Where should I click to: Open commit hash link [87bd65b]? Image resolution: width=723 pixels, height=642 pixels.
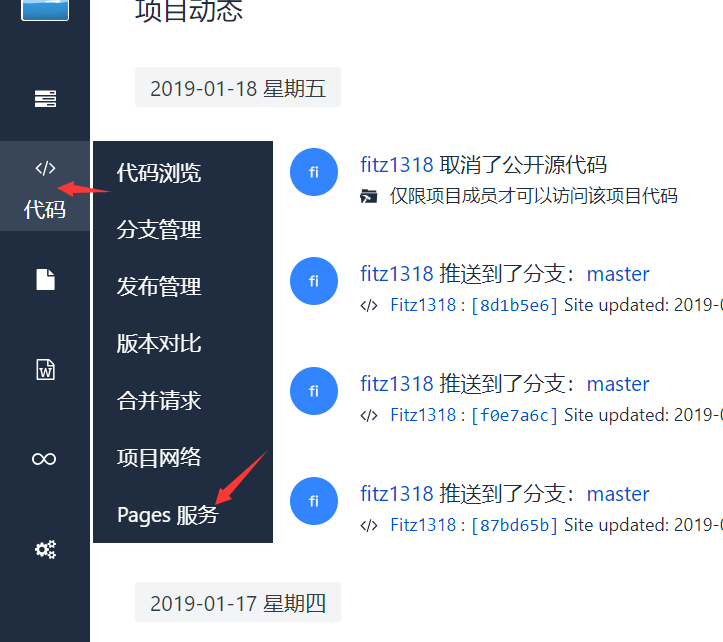coord(514,525)
